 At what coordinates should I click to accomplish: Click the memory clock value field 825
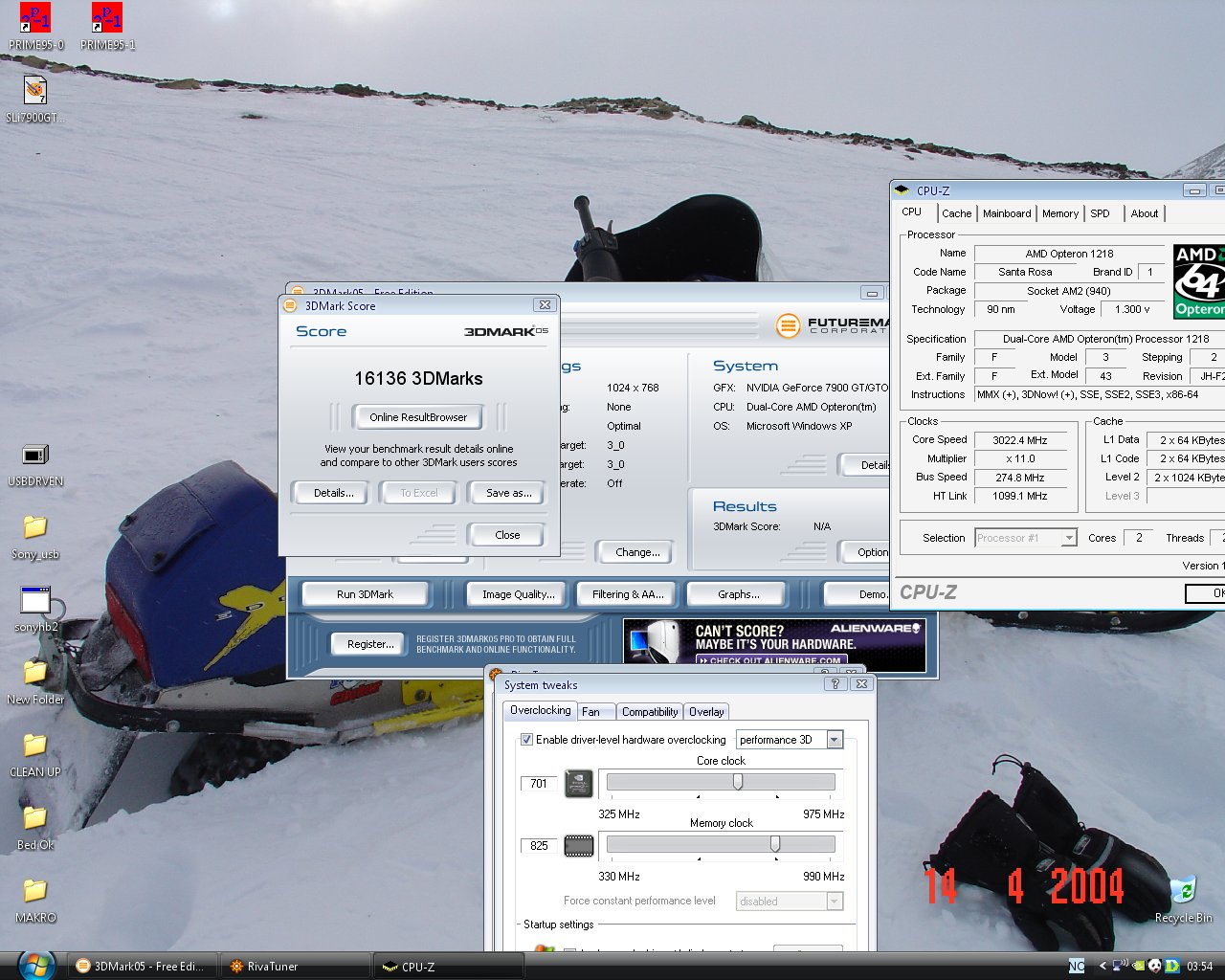[x=539, y=846]
